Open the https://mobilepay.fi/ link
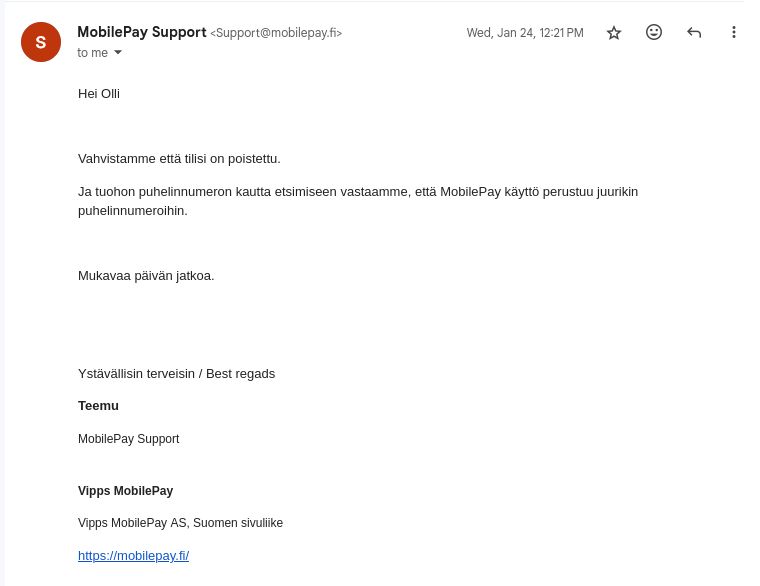The width and height of the screenshot is (760, 586). (133, 555)
